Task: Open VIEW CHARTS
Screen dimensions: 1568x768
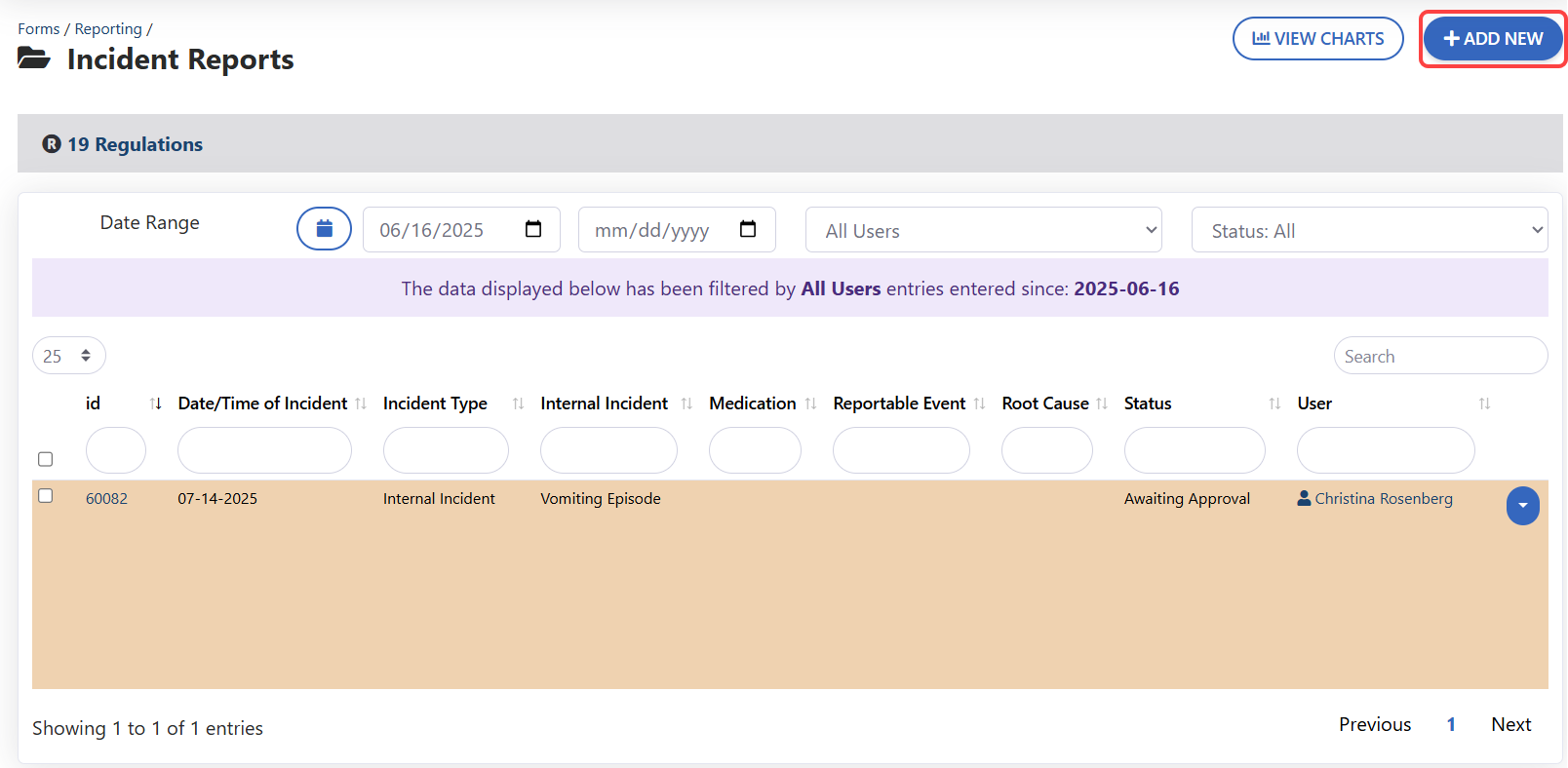Action: pos(1317,39)
